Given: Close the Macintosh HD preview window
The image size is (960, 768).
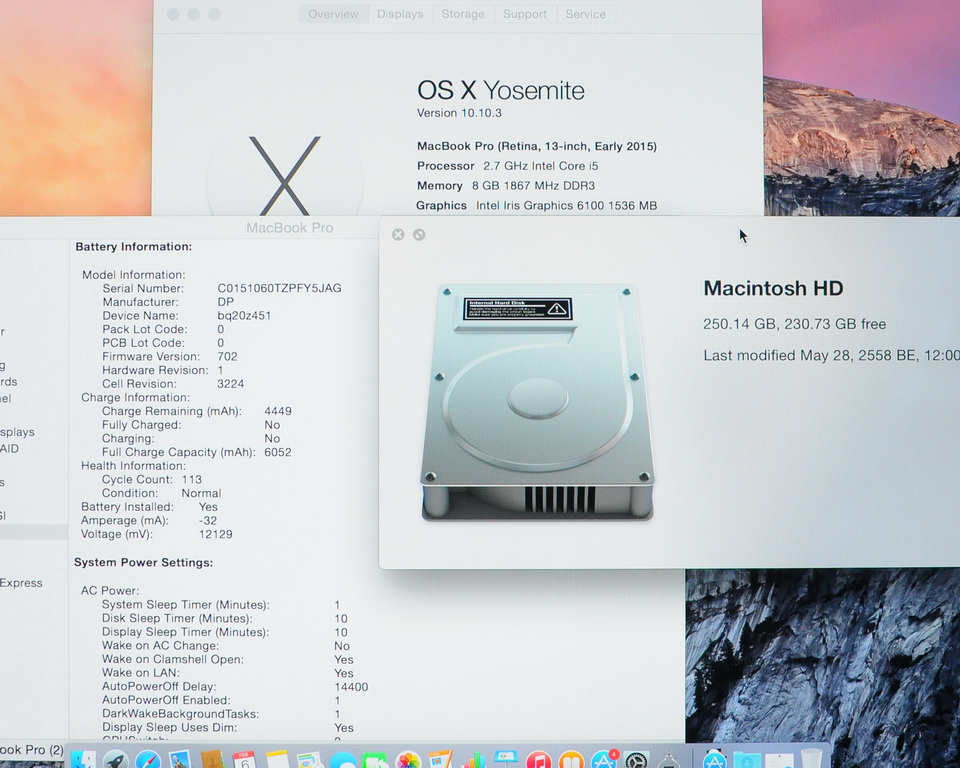Looking at the screenshot, I should (398, 235).
